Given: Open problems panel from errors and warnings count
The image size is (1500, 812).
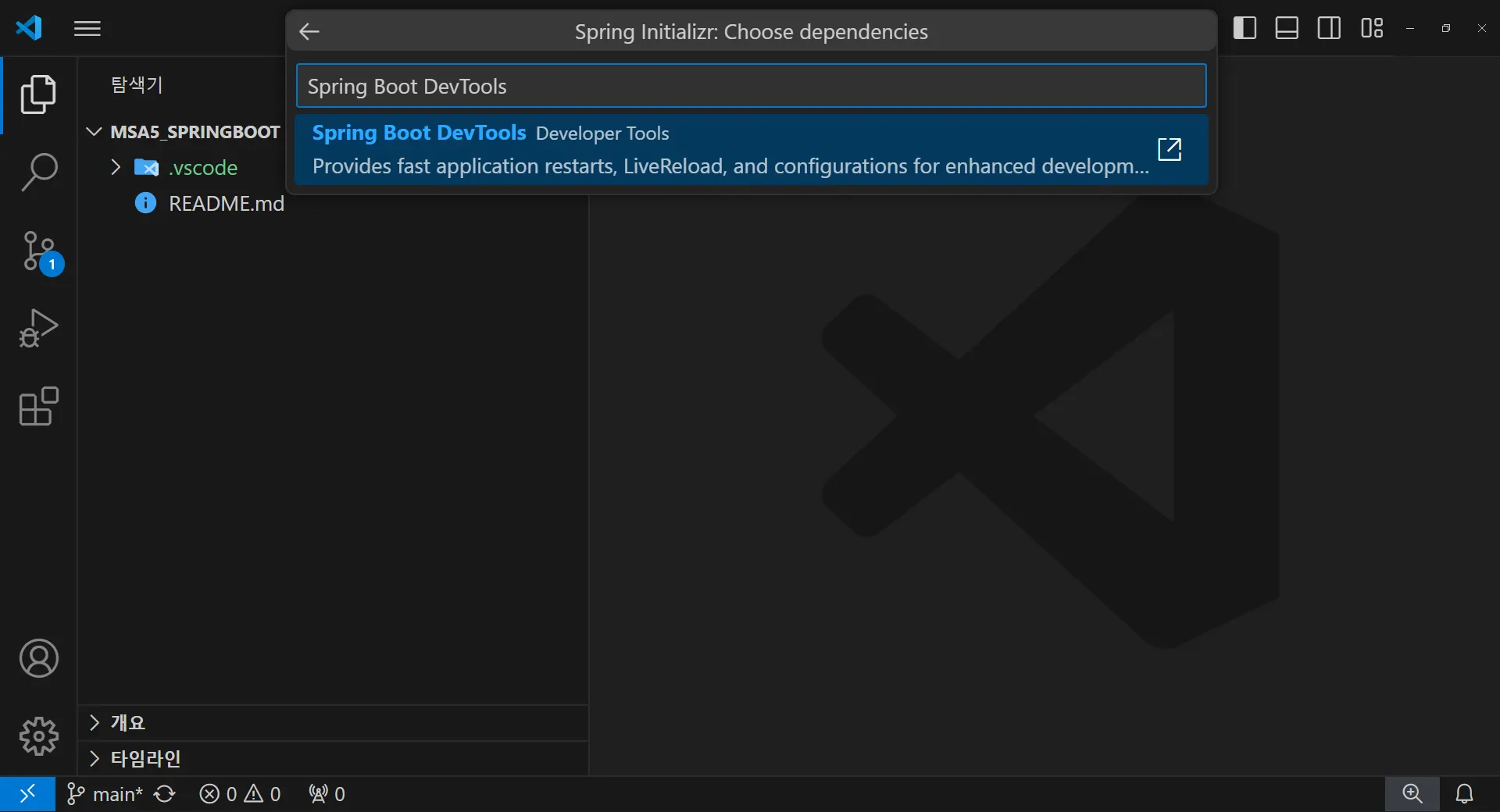Looking at the screenshot, I should (240, 794).
